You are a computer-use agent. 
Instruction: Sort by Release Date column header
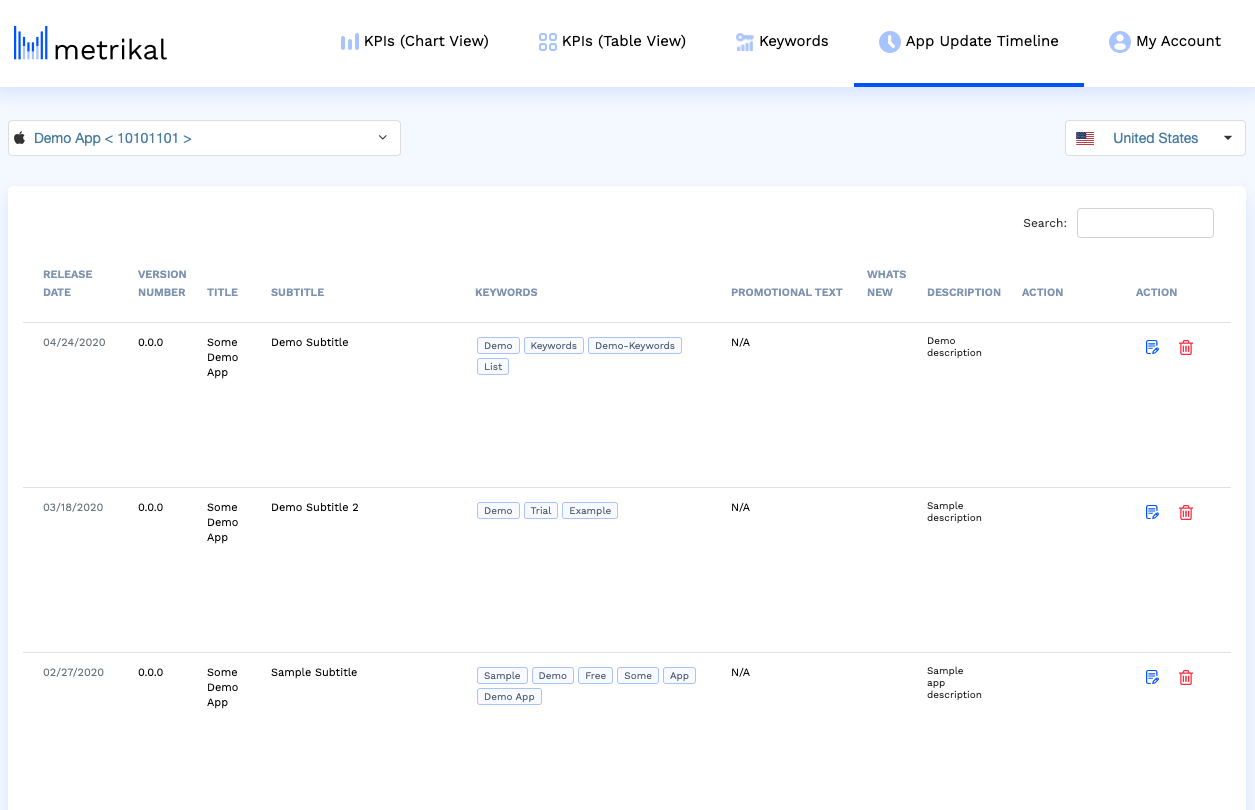67,283
